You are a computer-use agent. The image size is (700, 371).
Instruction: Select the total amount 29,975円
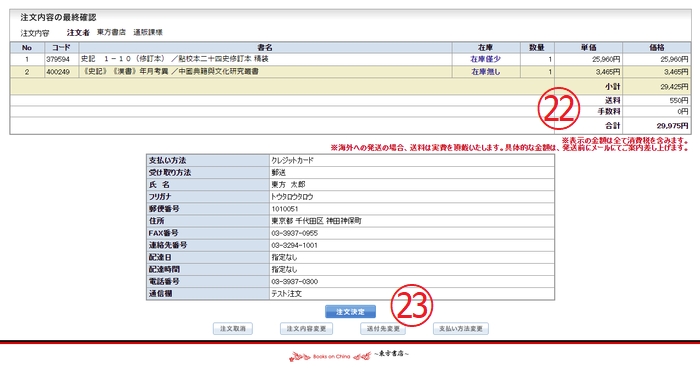[672, 126]
